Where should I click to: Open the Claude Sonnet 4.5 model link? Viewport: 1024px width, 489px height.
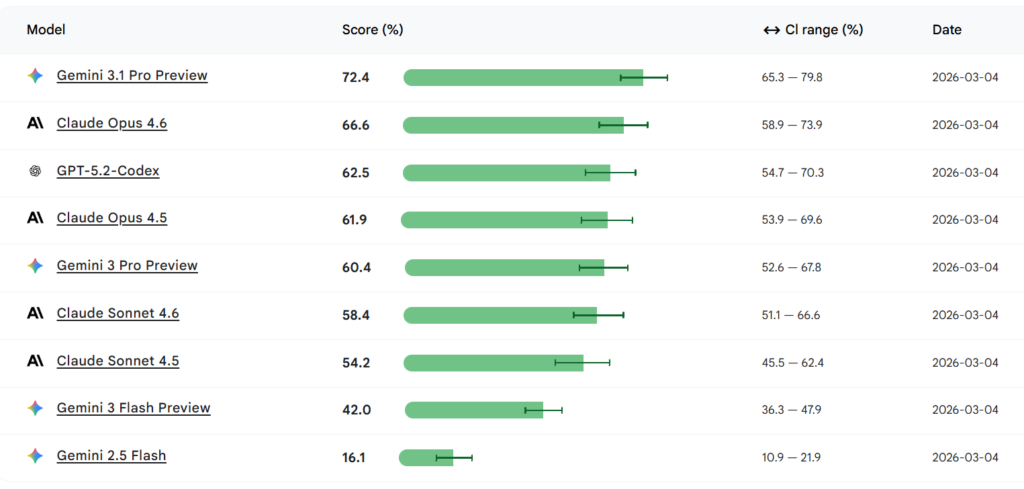point(118,361)
